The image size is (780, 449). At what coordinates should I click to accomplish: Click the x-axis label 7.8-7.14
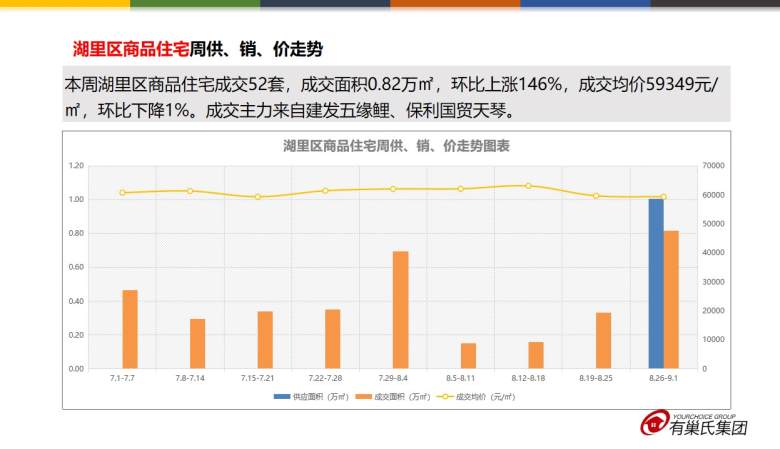[190, 378]
